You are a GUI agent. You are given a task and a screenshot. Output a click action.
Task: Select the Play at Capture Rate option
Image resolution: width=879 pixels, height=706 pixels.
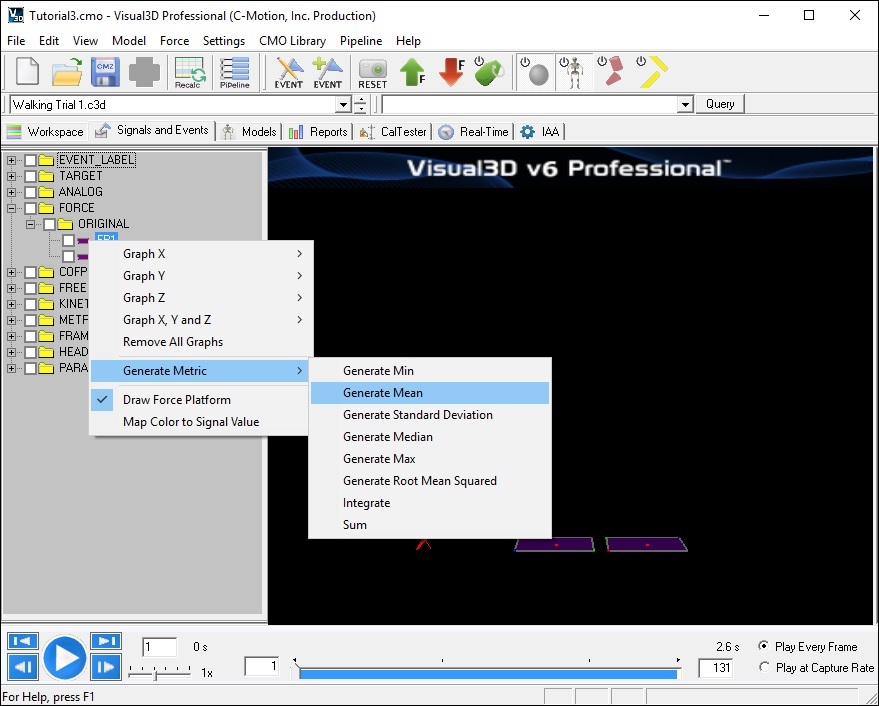point(764,668)
